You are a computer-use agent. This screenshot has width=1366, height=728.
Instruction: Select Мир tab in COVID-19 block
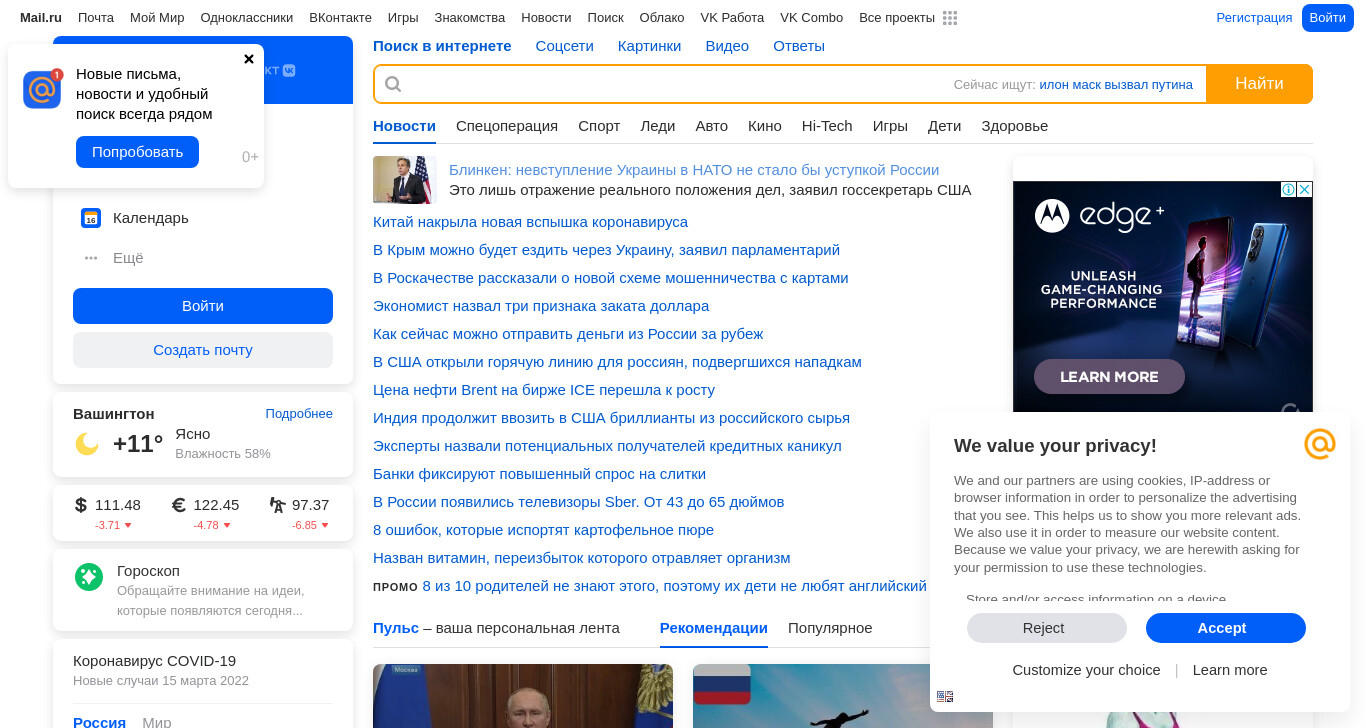(157, 722)
